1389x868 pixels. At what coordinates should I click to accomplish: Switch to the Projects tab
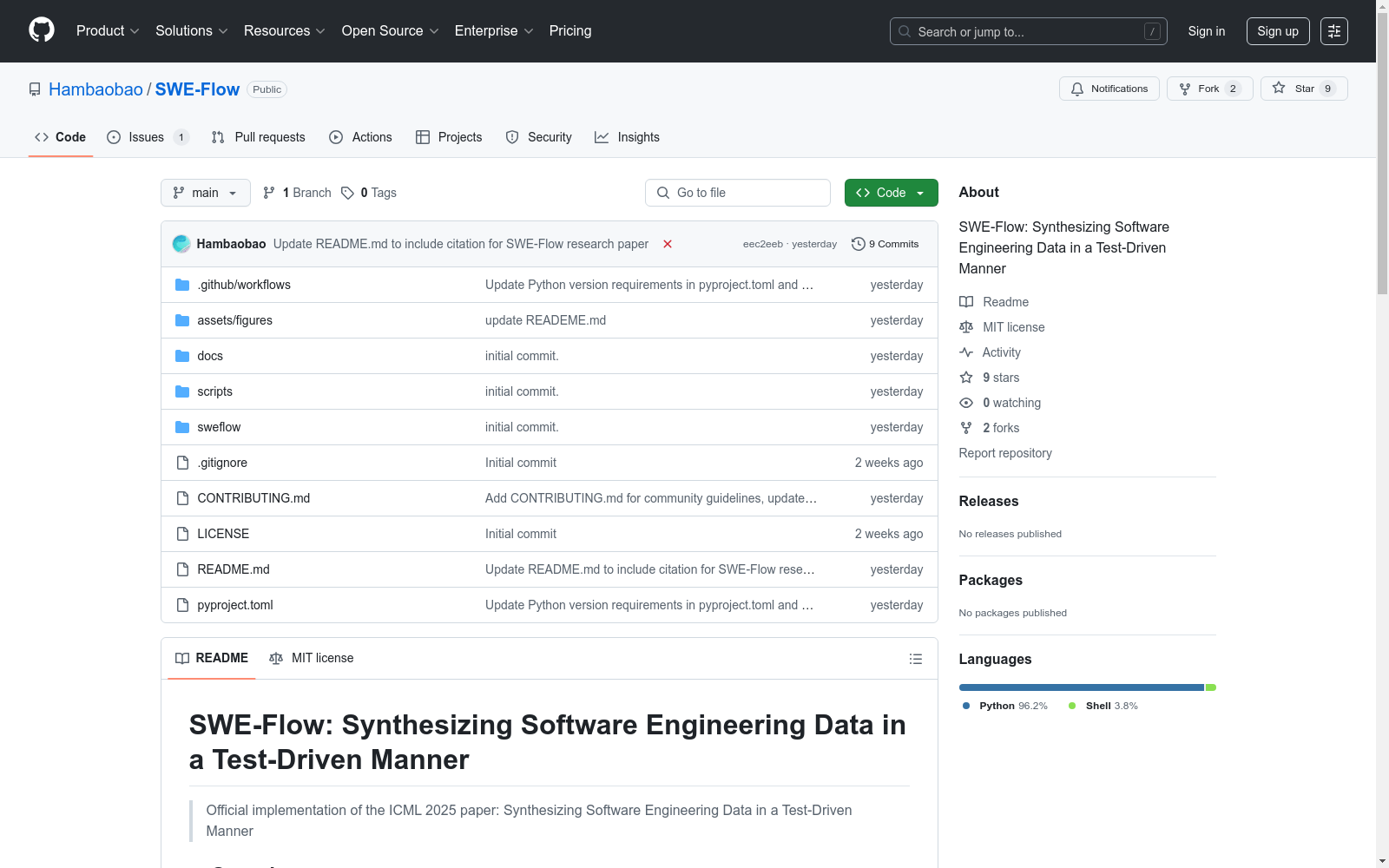(x=449, y=137)
